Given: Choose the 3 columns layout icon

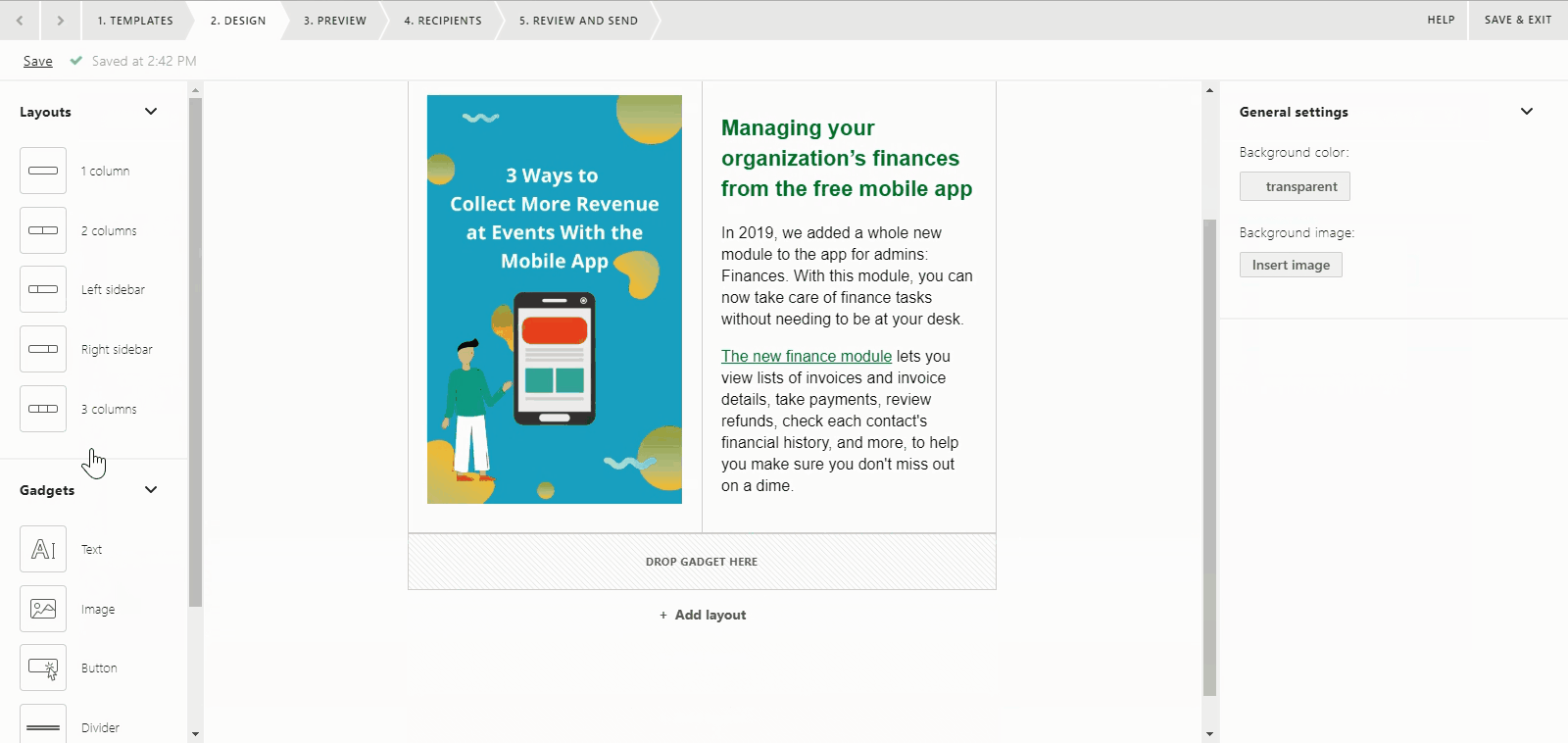Looking at the screenshot, I should (43, 409).
